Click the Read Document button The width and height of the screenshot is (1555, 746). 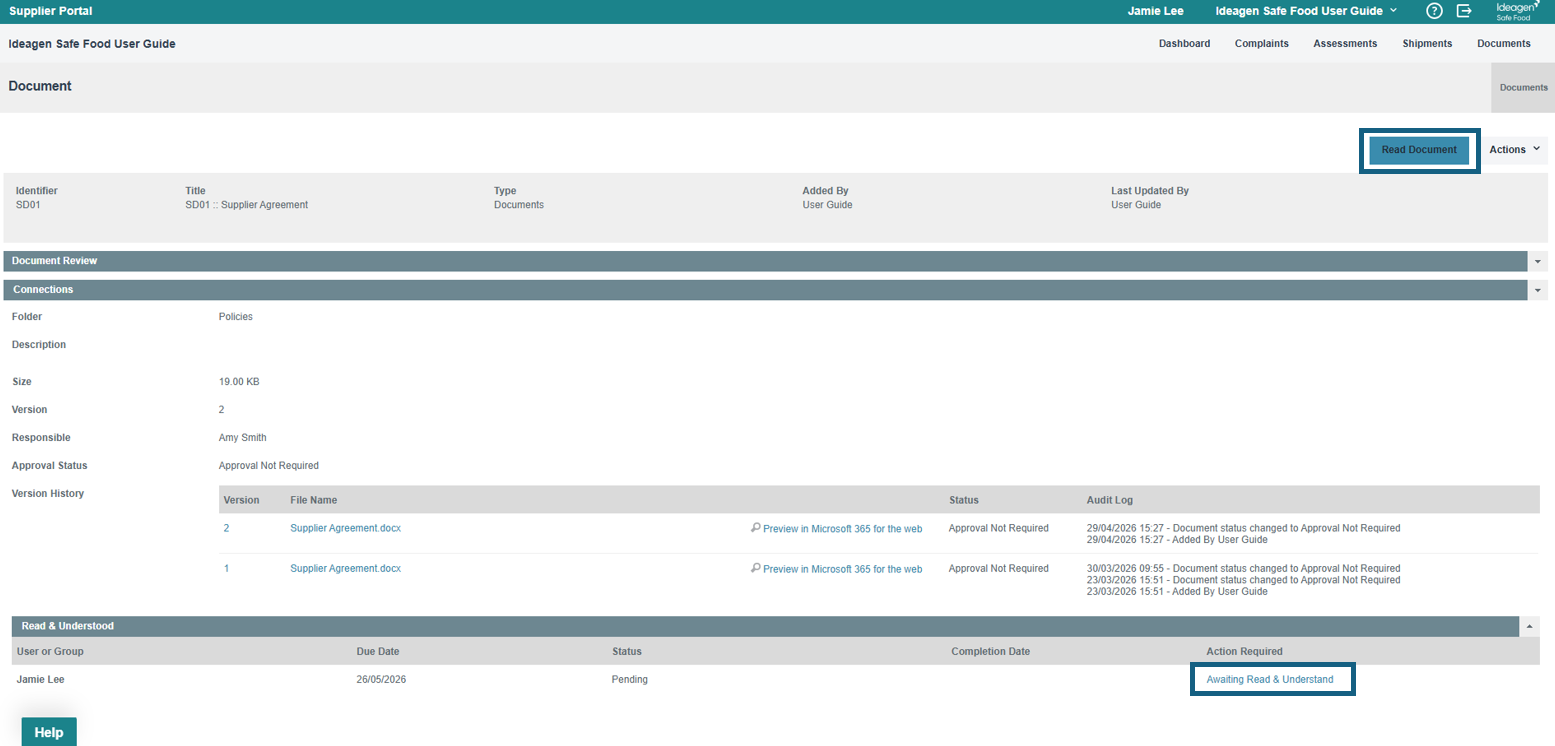click(1419, 150)
